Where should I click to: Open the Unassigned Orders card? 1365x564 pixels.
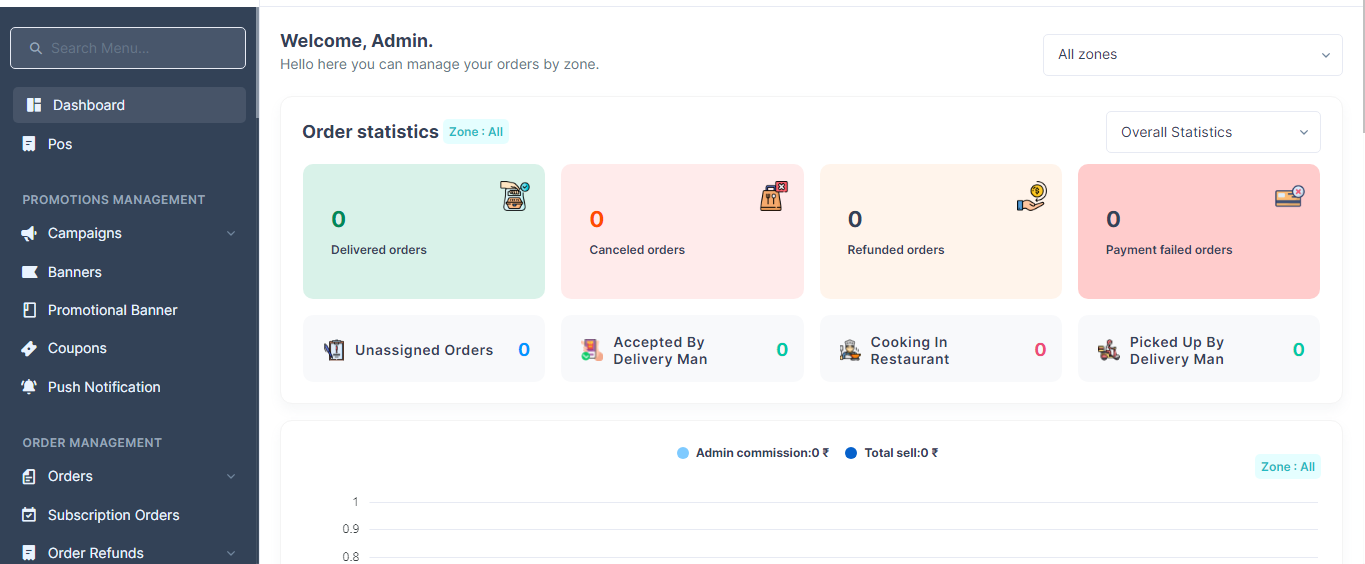pos(424,350)
